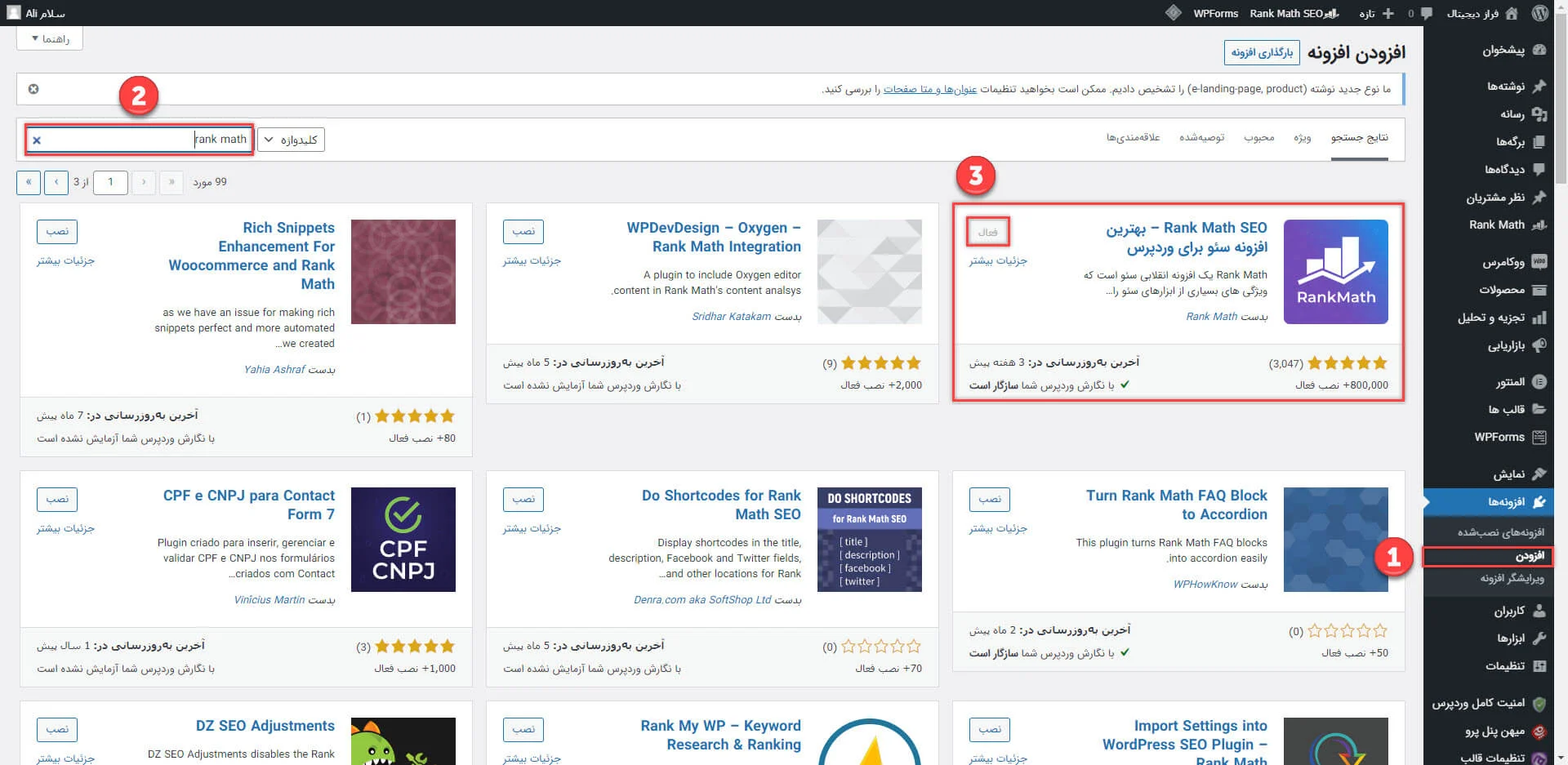The image size is (1568, 765).
Task: Click the diamond icon beside WPForms
Action: 1174,13
